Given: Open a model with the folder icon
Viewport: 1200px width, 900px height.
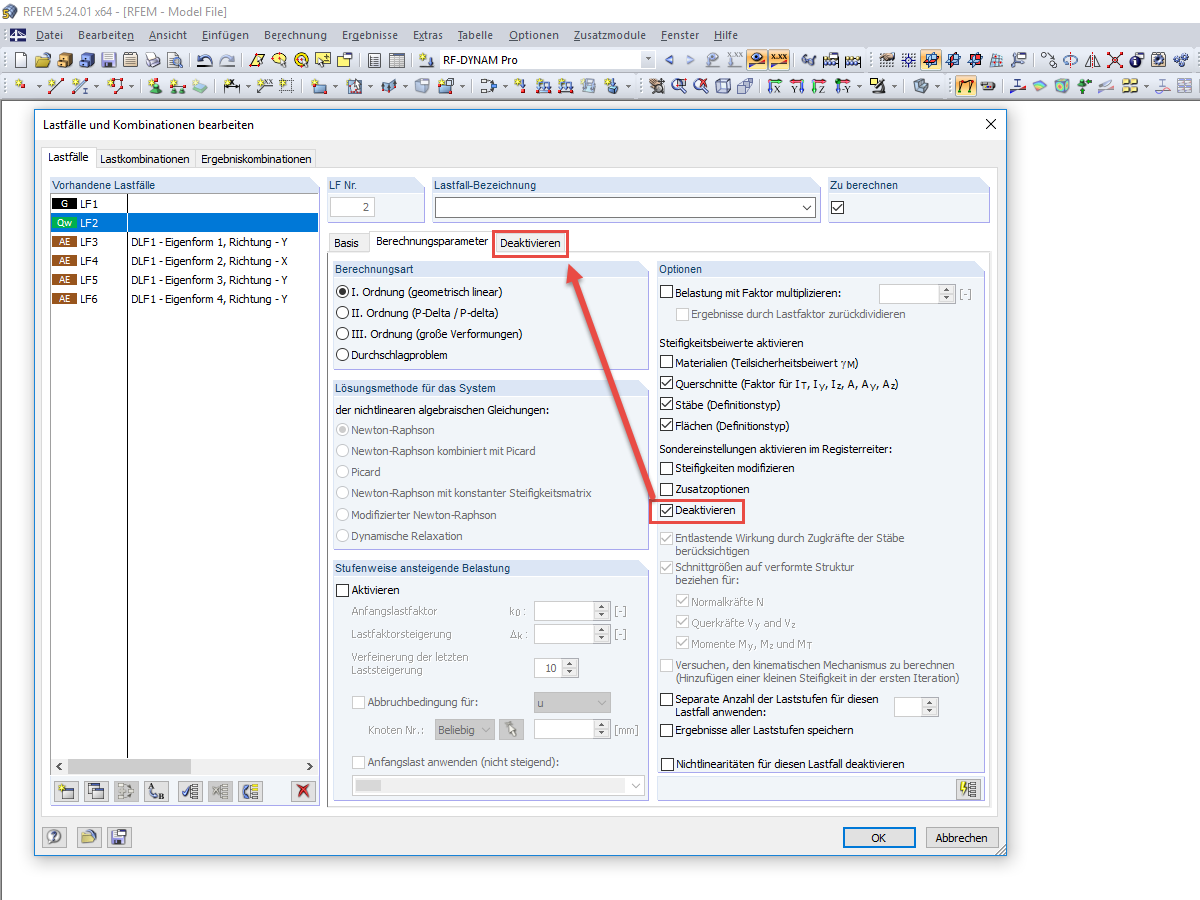Looking at the screenshot, I should [43, 60].
